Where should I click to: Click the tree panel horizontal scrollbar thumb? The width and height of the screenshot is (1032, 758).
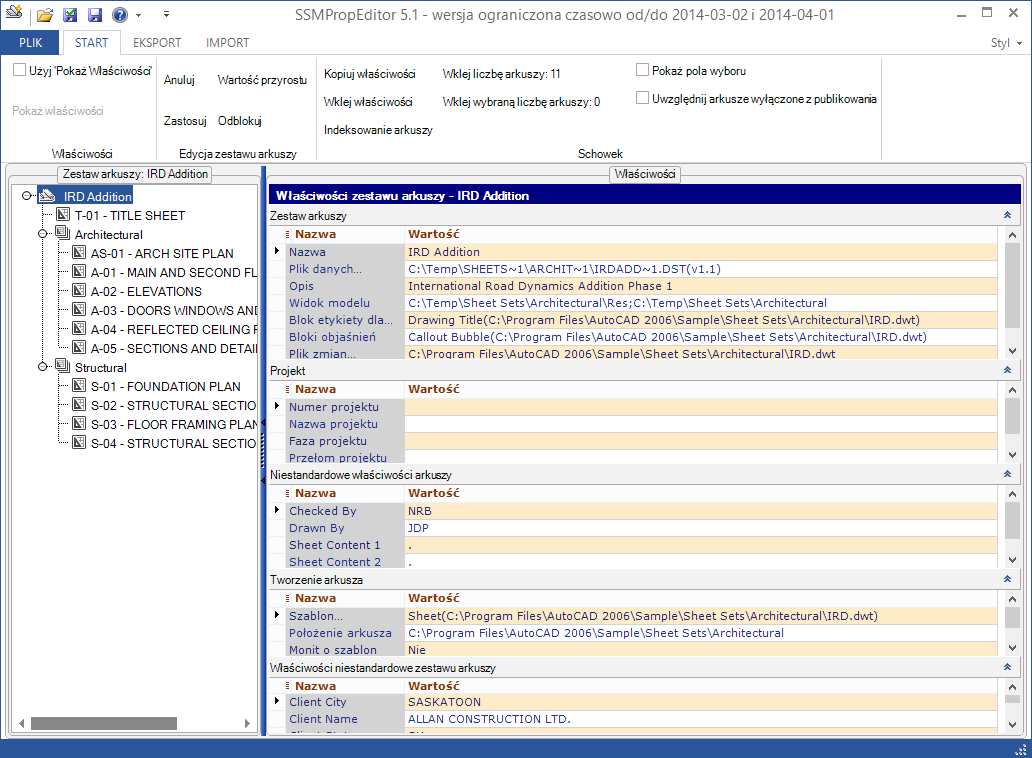(x=104, y=723)
